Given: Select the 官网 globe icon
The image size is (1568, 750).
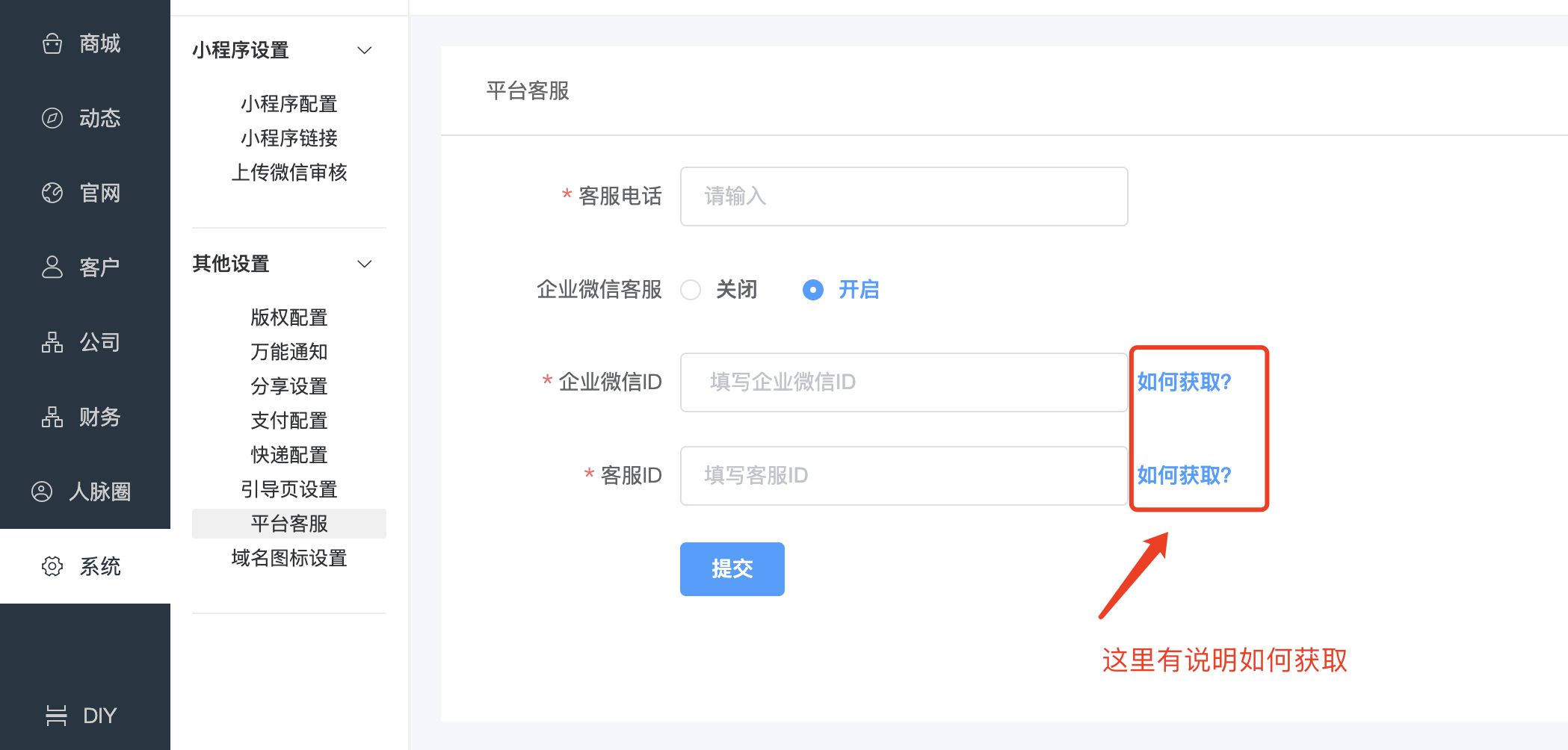Looking at the screenshot, I should click(x=52, y=193).
